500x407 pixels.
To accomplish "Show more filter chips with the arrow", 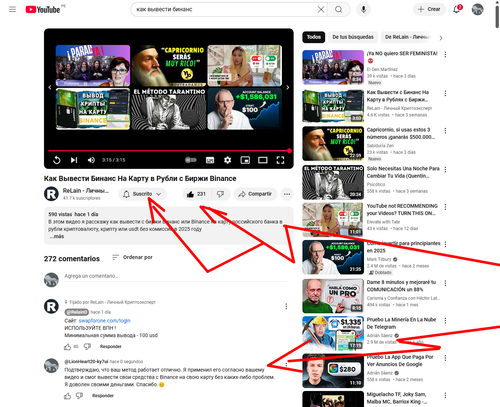I will pyautogui.click(x=441, y=38).
